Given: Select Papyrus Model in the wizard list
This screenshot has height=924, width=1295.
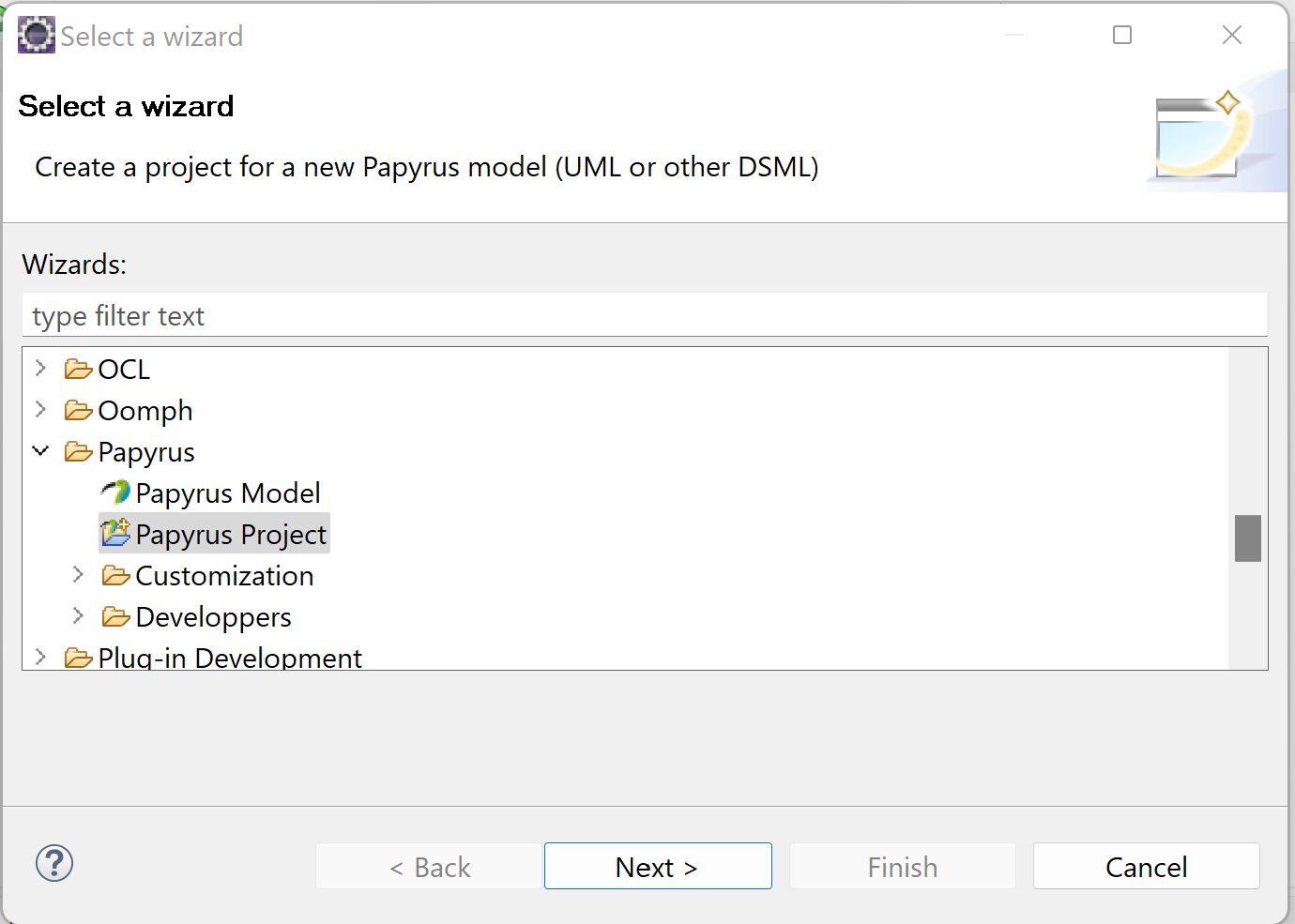Looking at the screenshot, I should point(227,492).
